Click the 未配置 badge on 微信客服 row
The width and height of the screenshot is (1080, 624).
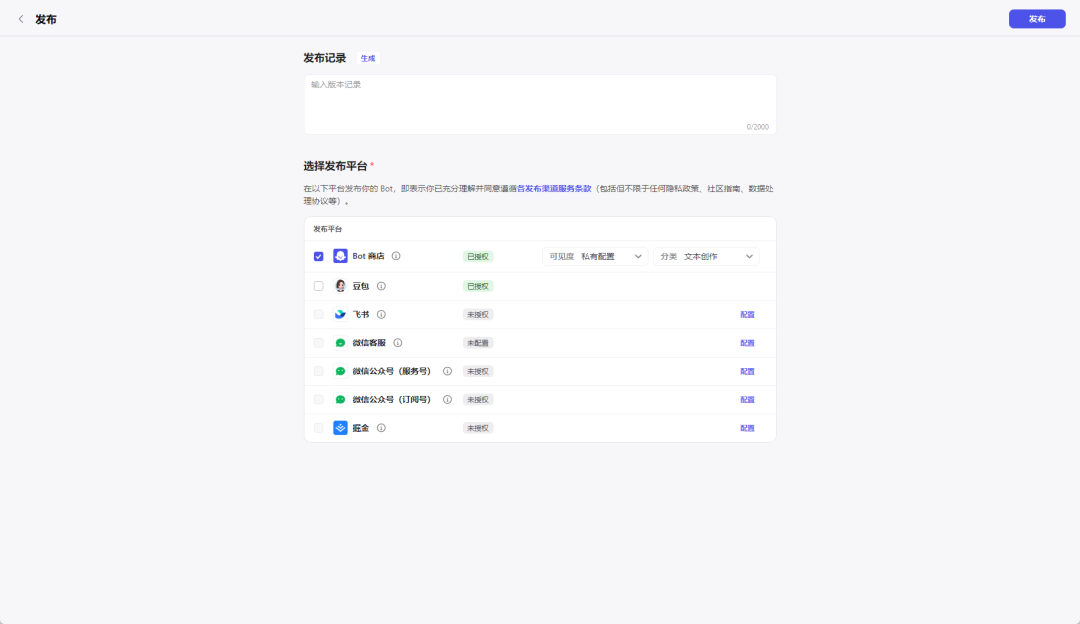coord(477,343)
